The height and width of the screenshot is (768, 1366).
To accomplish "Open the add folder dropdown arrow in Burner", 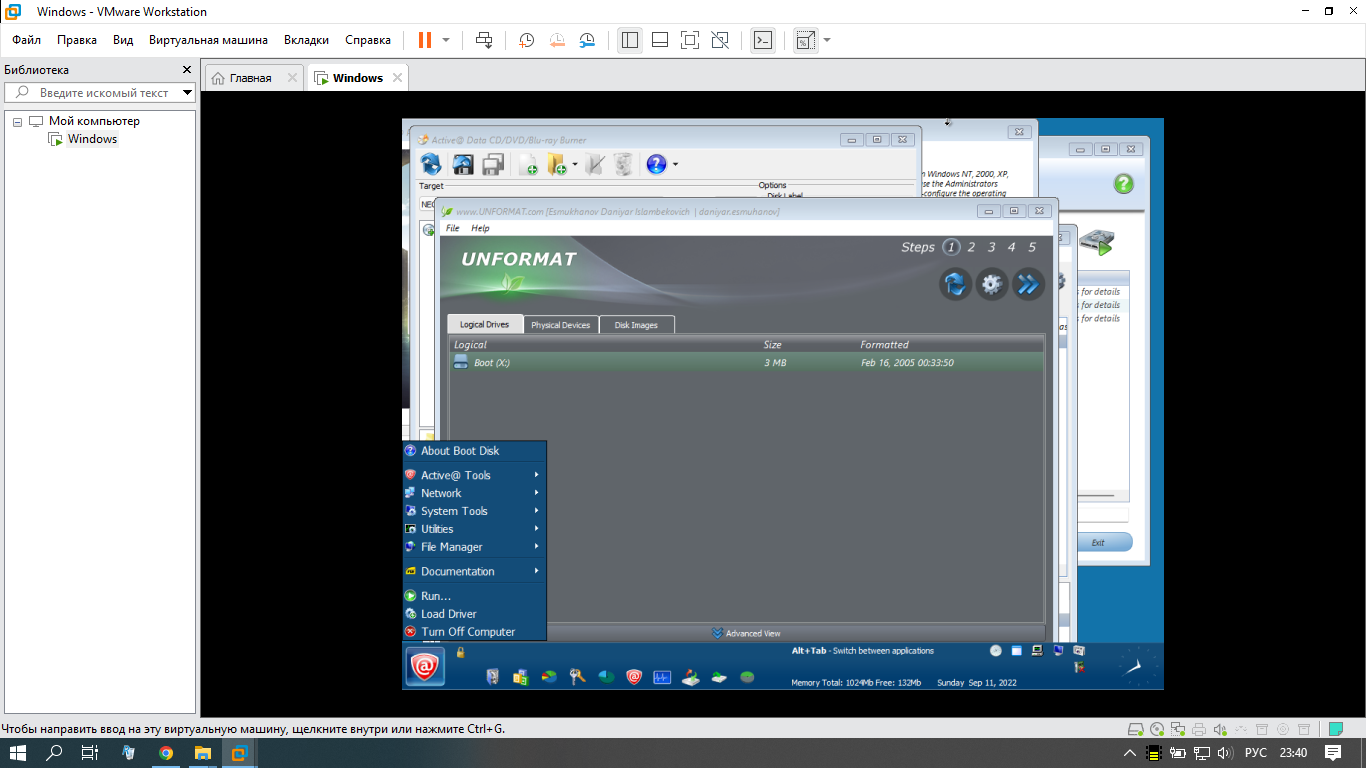I will pyautogui.click(x=575, y=164).
